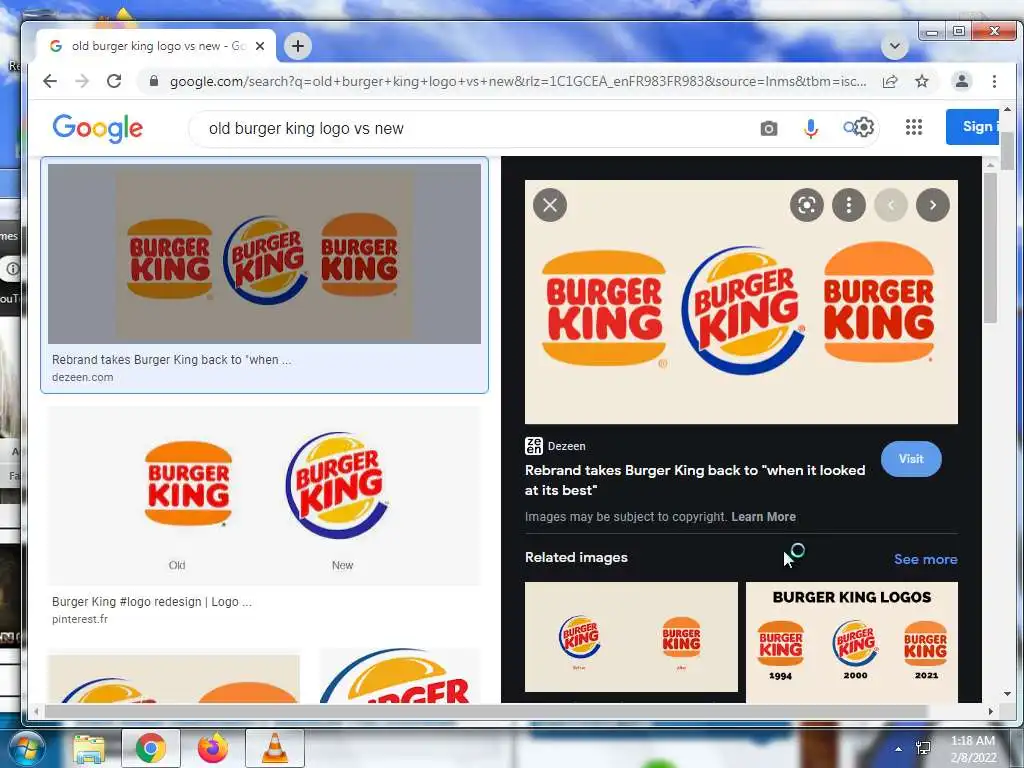
Task: Open preview panel more options menu
Action: [x=849, y=205]
